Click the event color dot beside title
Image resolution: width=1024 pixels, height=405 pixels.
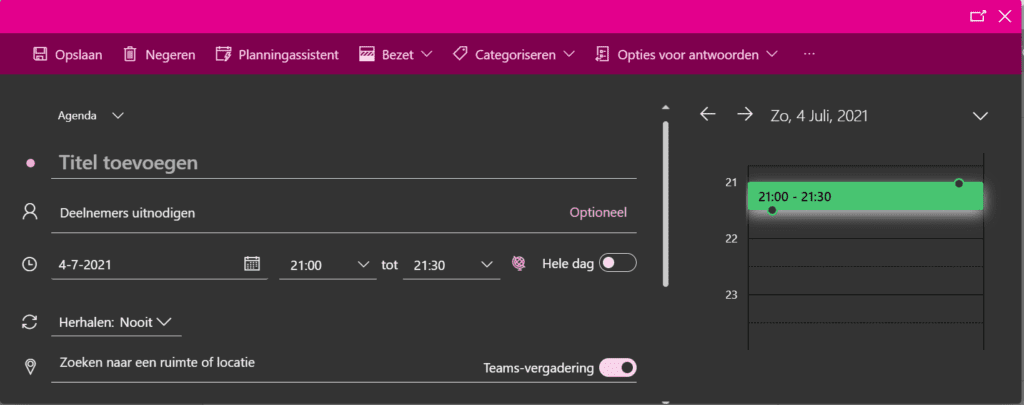[x=30, y=163]
